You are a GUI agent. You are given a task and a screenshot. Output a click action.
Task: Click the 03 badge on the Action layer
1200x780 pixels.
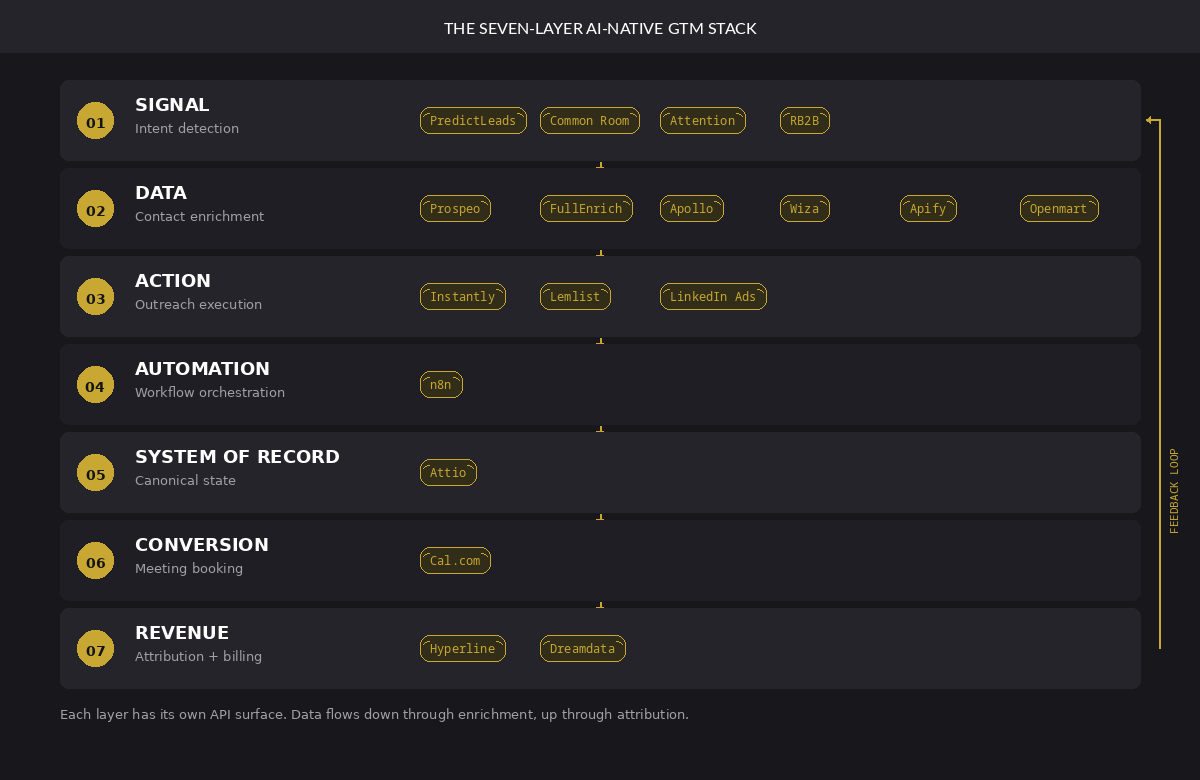click(x=95, y=297)
